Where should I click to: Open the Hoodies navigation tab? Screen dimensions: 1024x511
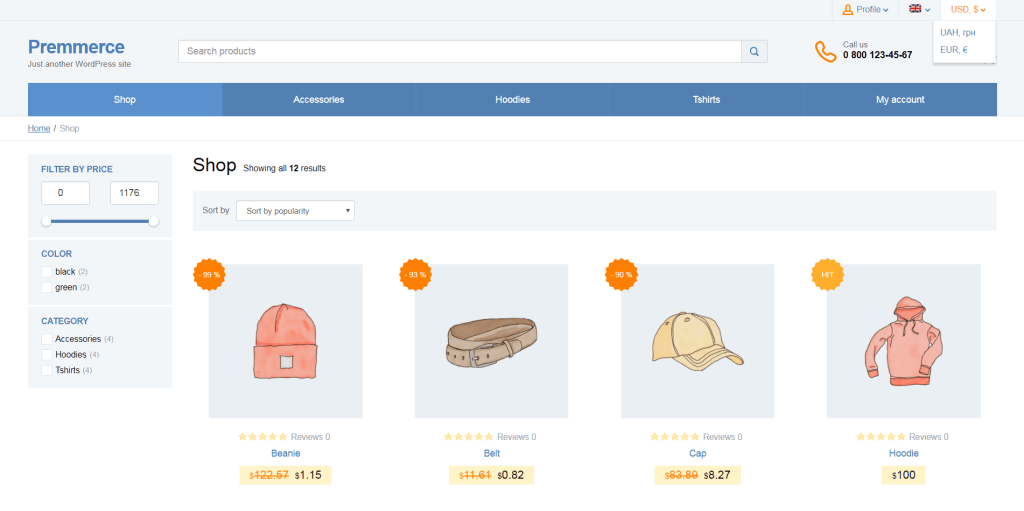point(513,100)
